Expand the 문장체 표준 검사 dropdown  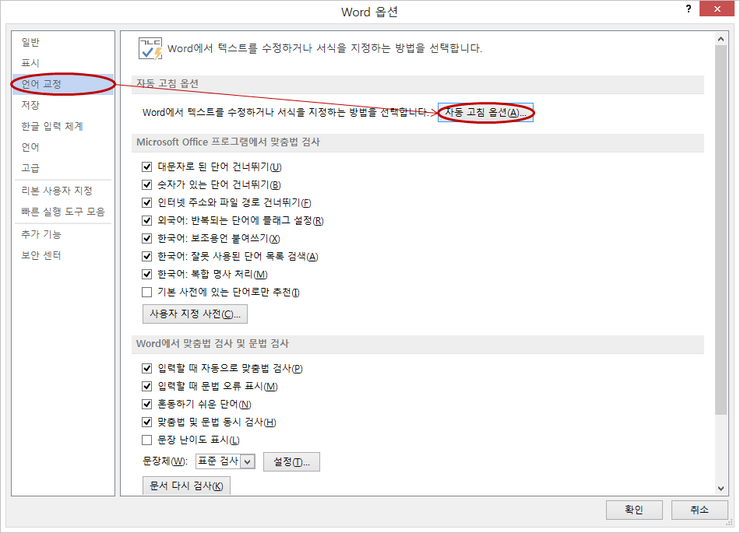pyautogui.click(x=248, y=462)
